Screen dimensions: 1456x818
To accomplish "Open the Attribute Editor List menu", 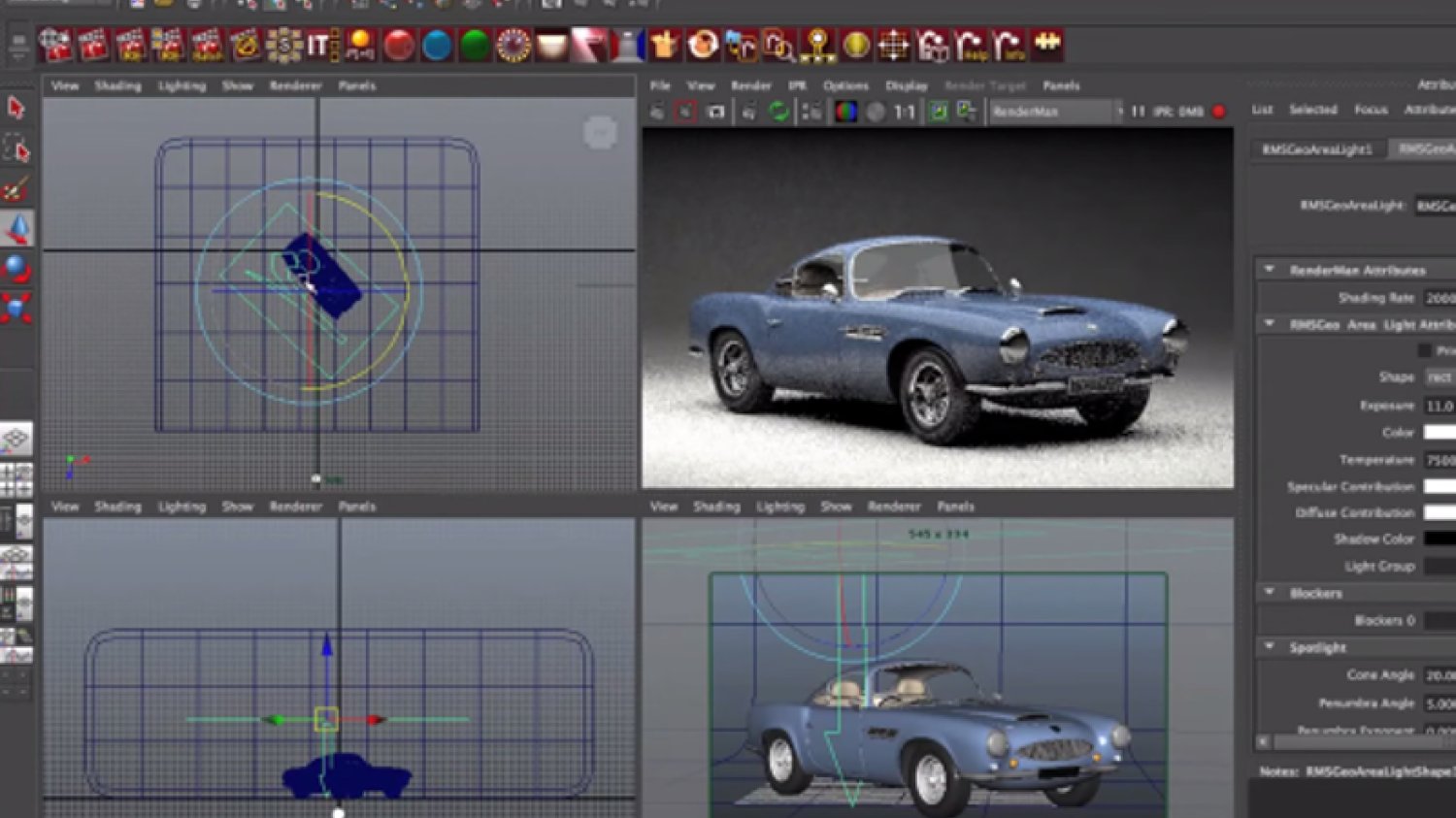I will click(x=1262, y=110).
